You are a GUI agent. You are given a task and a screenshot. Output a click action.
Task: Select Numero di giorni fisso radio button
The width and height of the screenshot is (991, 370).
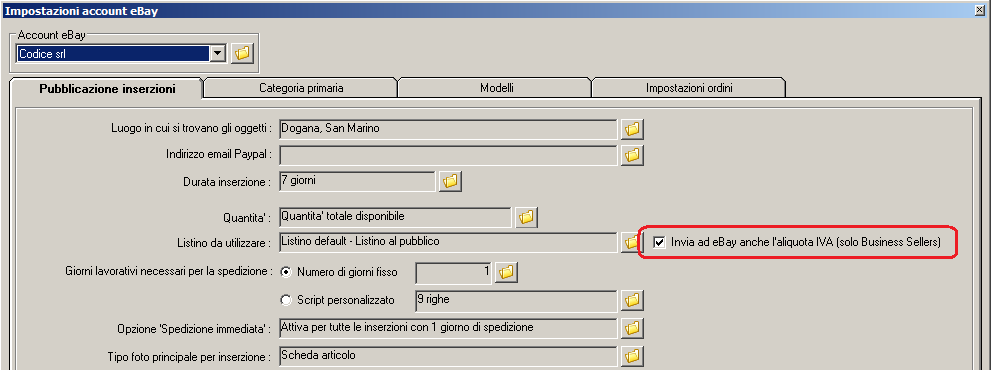(x=286, y=273)
